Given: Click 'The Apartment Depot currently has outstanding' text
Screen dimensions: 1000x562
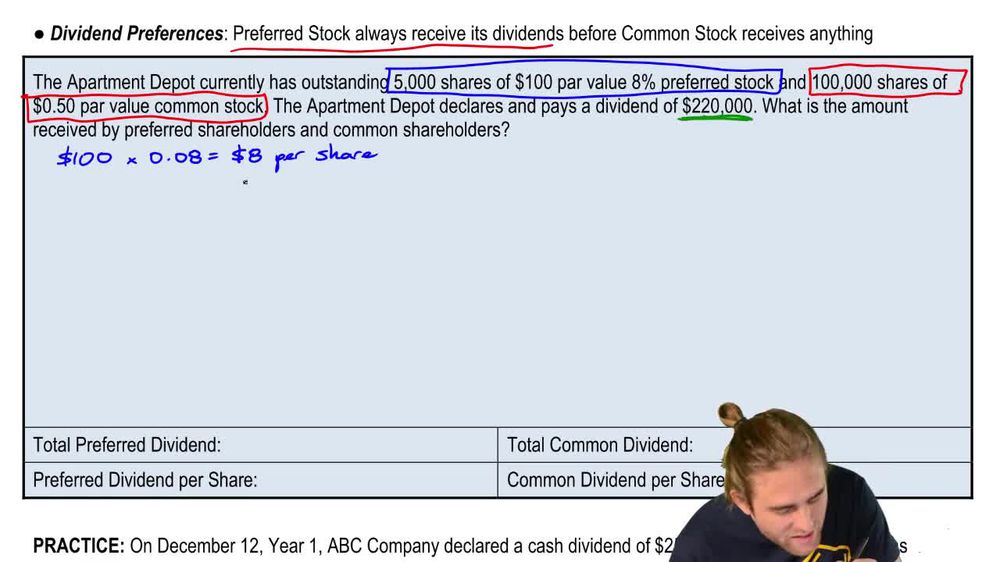Looking at the screenshot, I should click(210, 82).
